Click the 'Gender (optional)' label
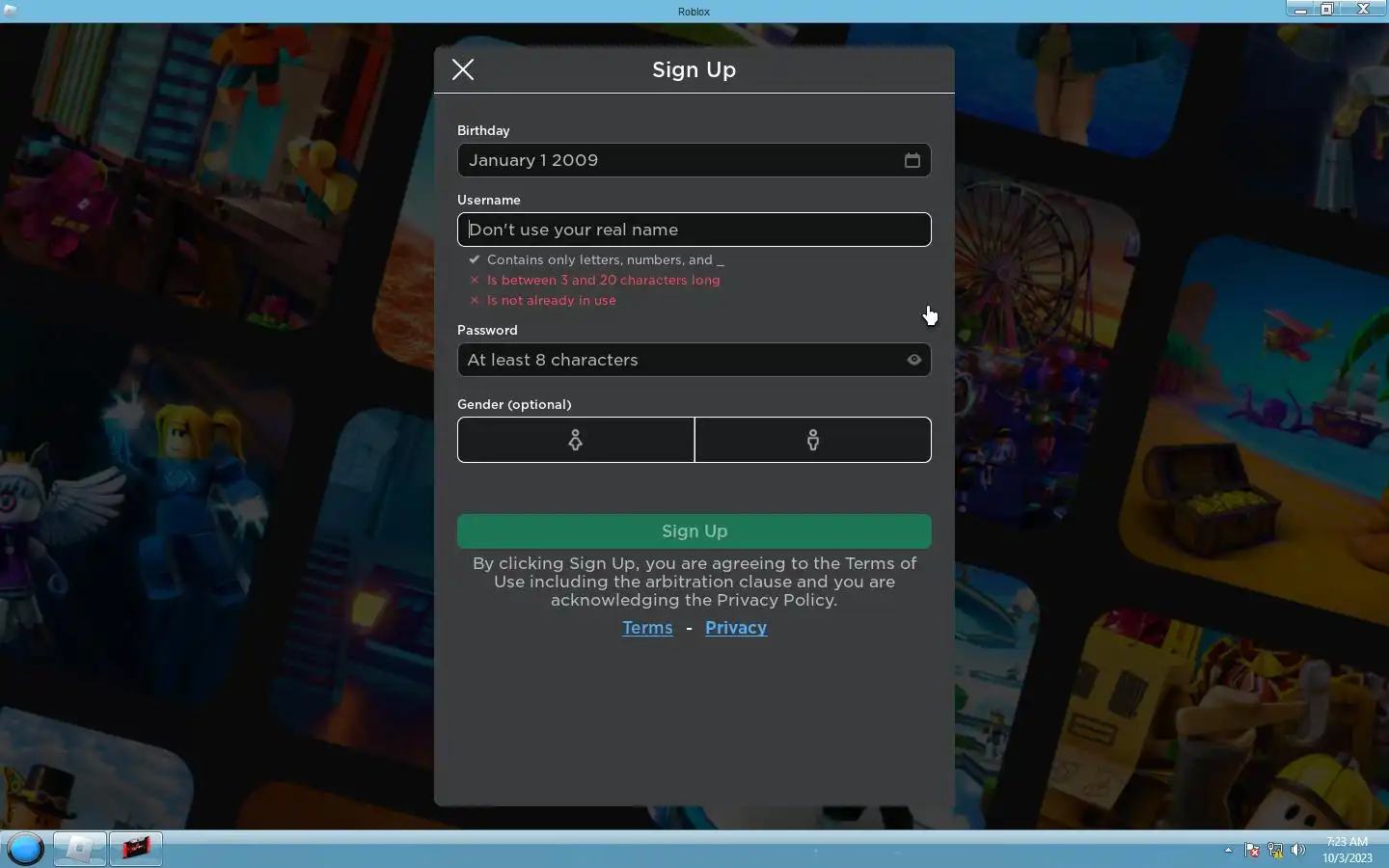 pyautogui.click(x=514, y=404)
